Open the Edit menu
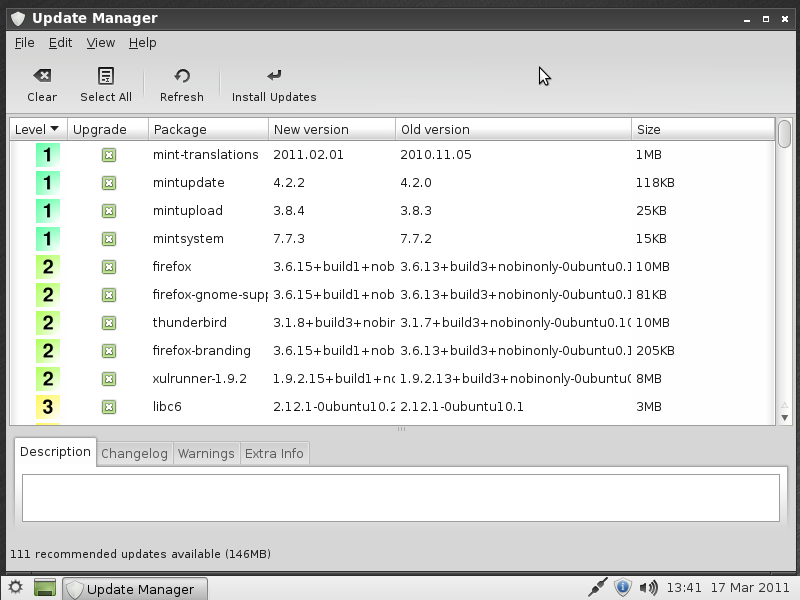800x600 pixels. [59, 43]
